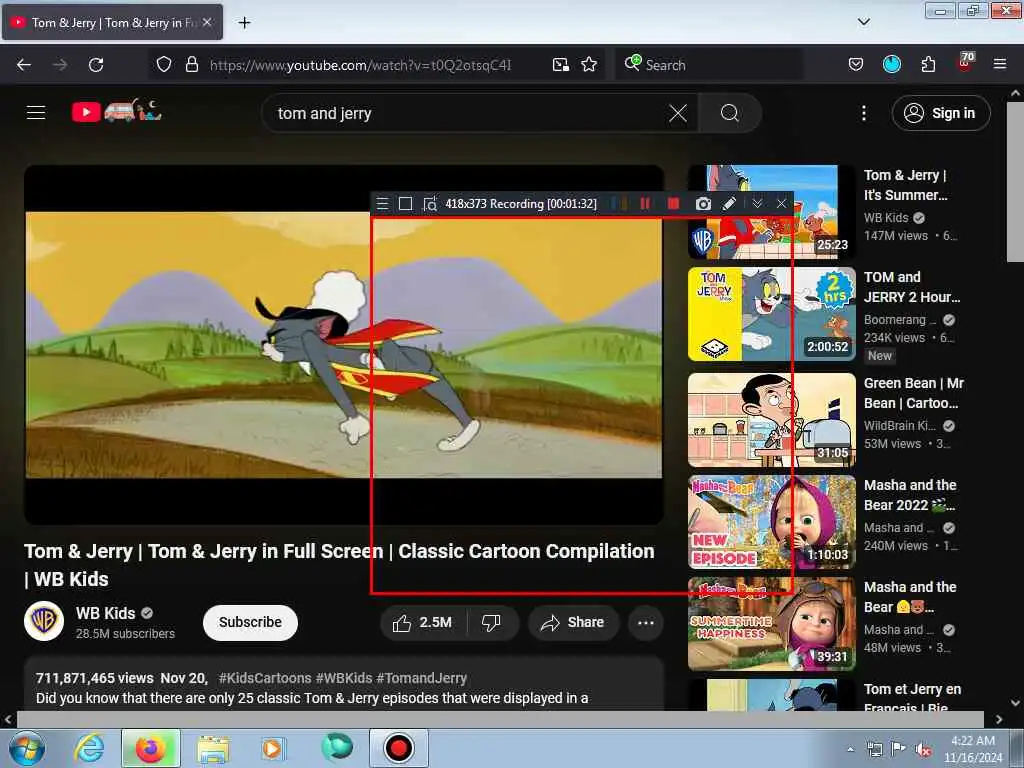View site security lock information
Image resolution: width=1024 pixels, height=768 pixels.
point(191,65)
